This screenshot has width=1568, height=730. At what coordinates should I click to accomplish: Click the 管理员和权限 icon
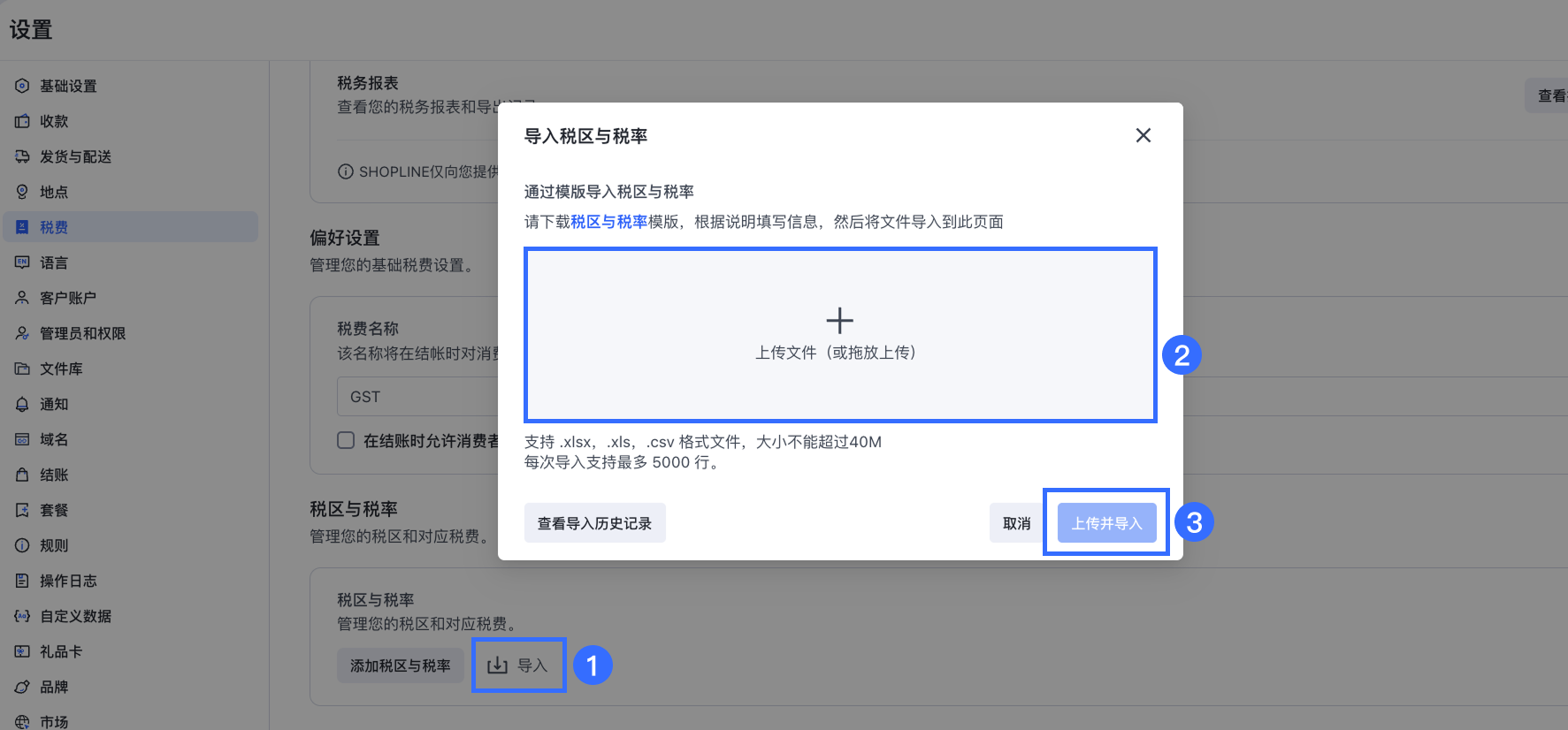(22, 333)
